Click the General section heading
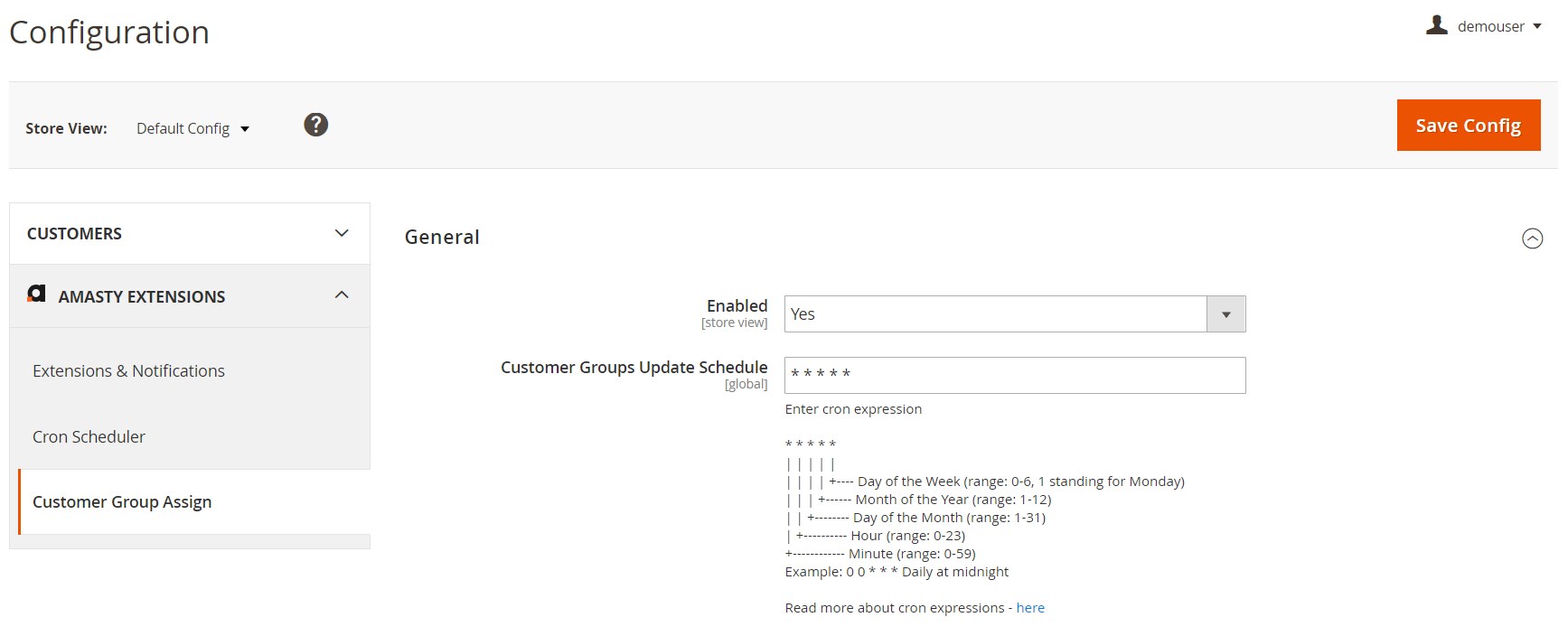1568x636 pixels. 442,237
